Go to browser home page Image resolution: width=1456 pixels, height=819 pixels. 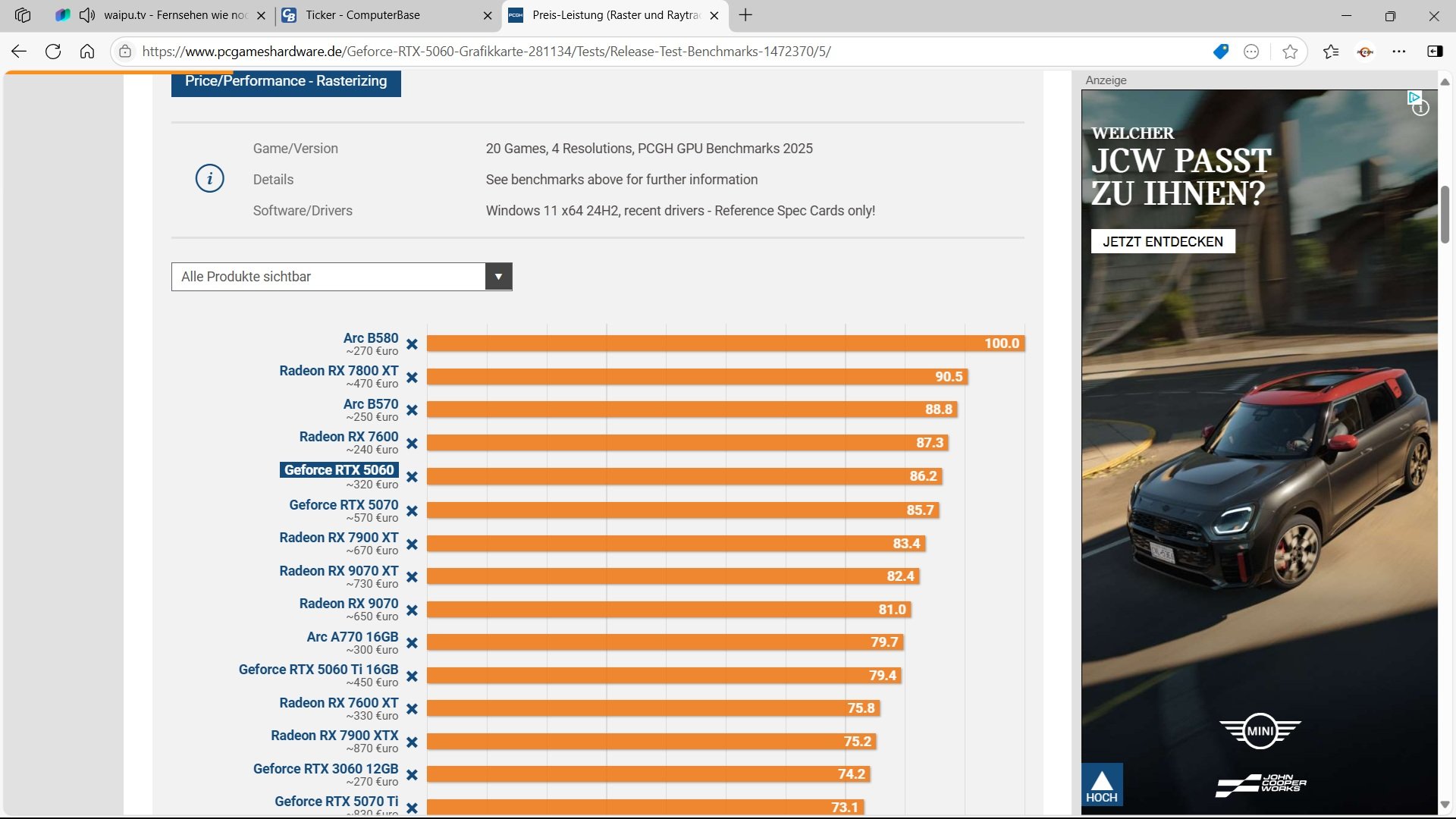87,52
